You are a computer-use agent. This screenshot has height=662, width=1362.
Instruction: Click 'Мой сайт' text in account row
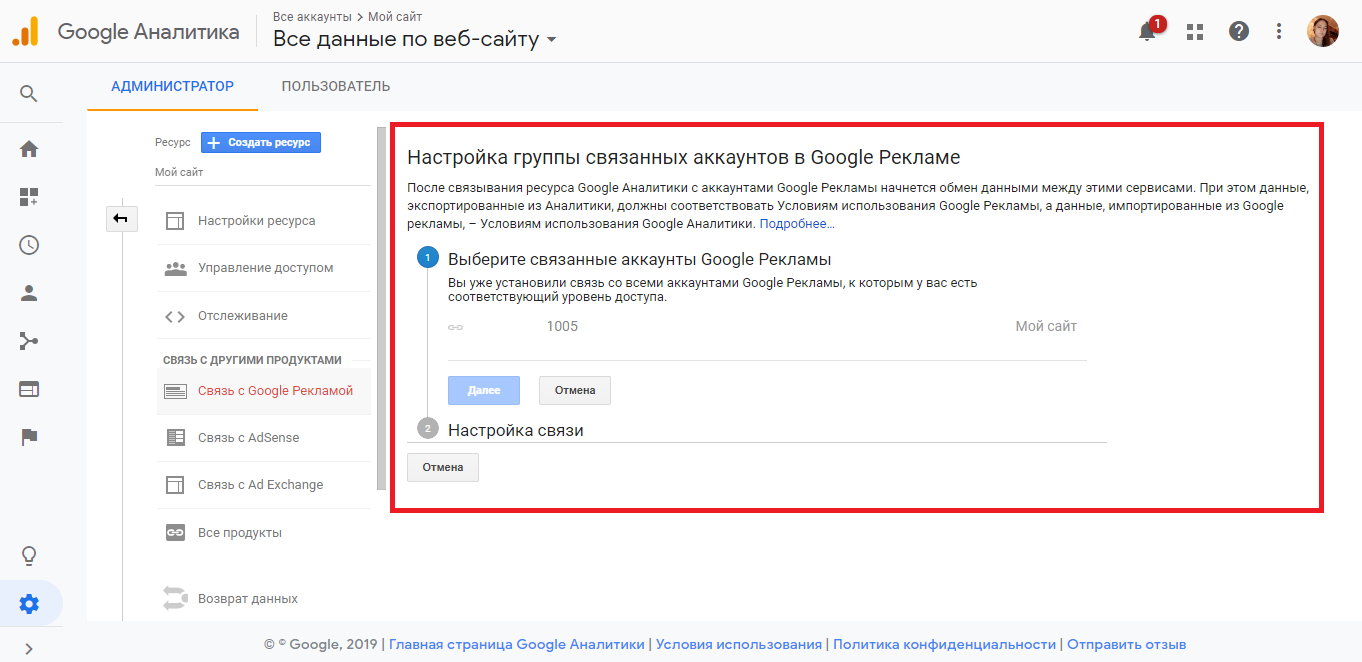tap(1046, 326)
